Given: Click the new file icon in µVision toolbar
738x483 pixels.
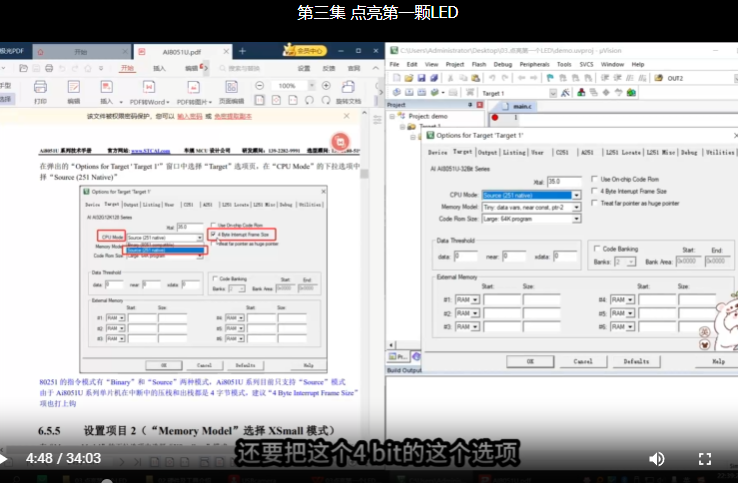Looking at the screenshot, I should point(396,78).
